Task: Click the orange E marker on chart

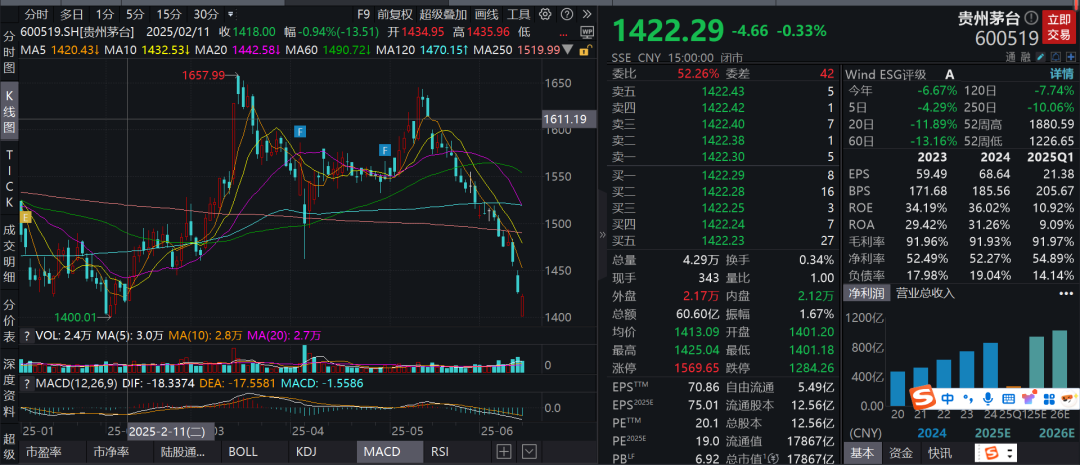Action: pos(26,217)
